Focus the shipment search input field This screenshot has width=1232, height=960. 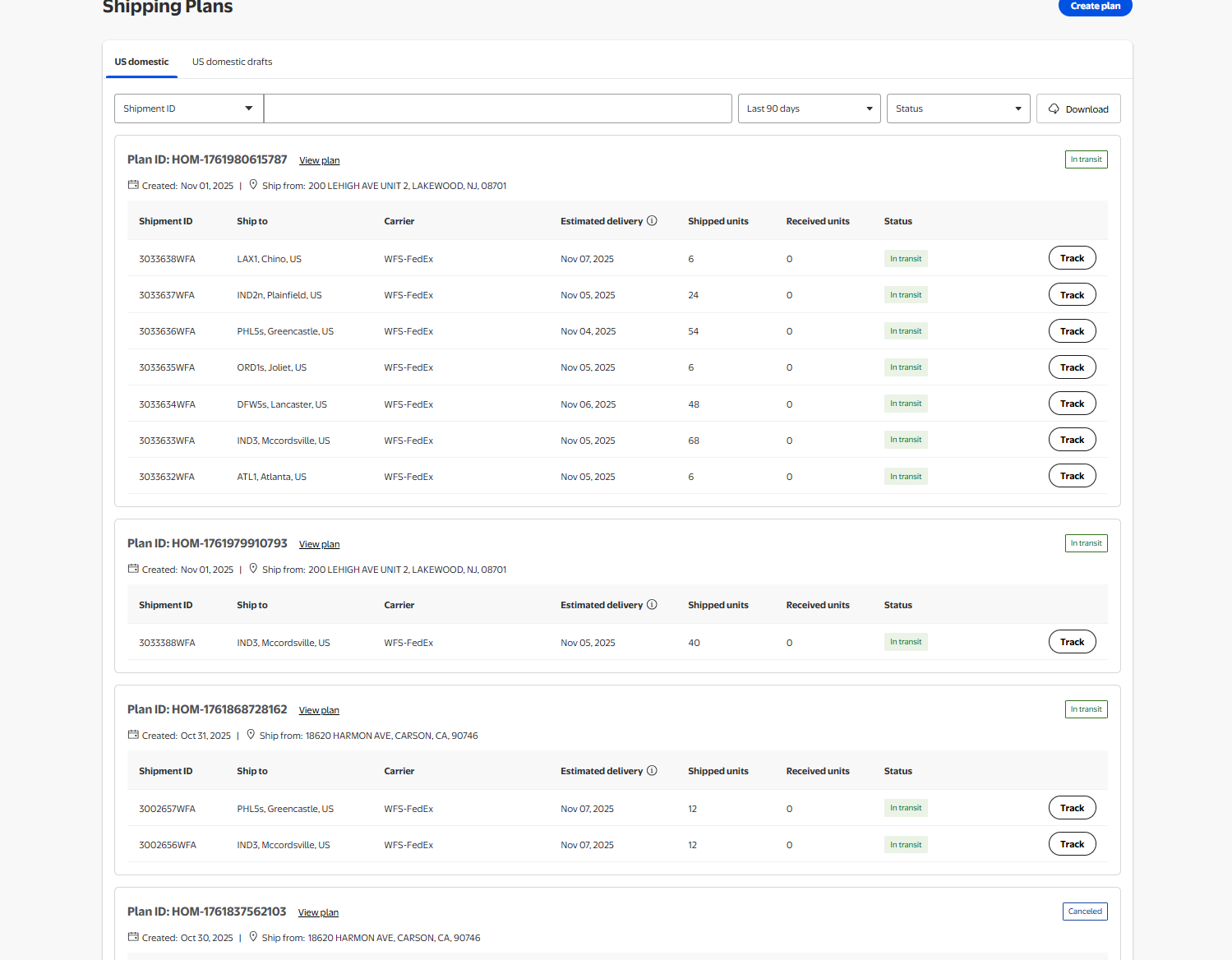point(497,108)
